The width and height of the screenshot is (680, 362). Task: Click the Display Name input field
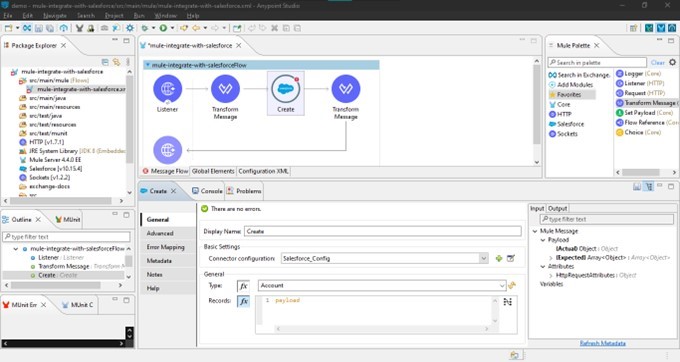pos(383,232)
